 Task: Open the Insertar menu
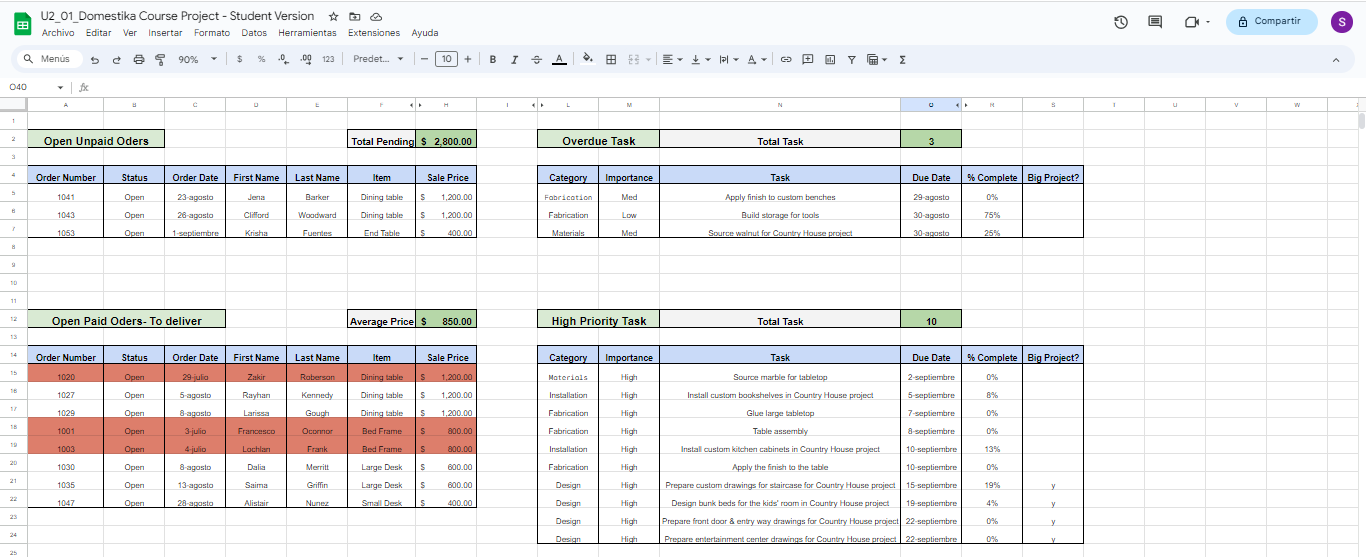165,33
